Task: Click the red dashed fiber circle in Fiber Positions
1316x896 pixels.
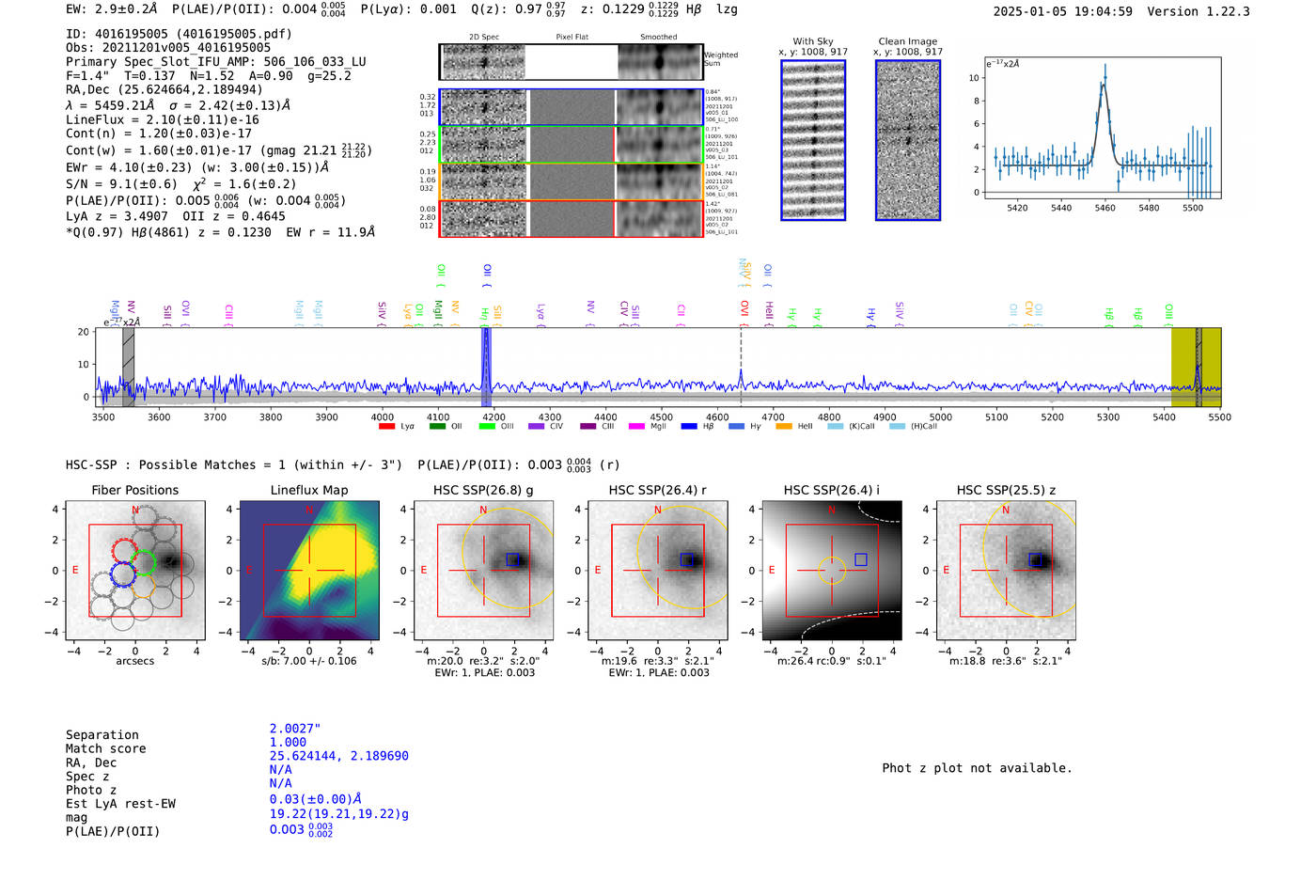Action: [x=124, y=551]
